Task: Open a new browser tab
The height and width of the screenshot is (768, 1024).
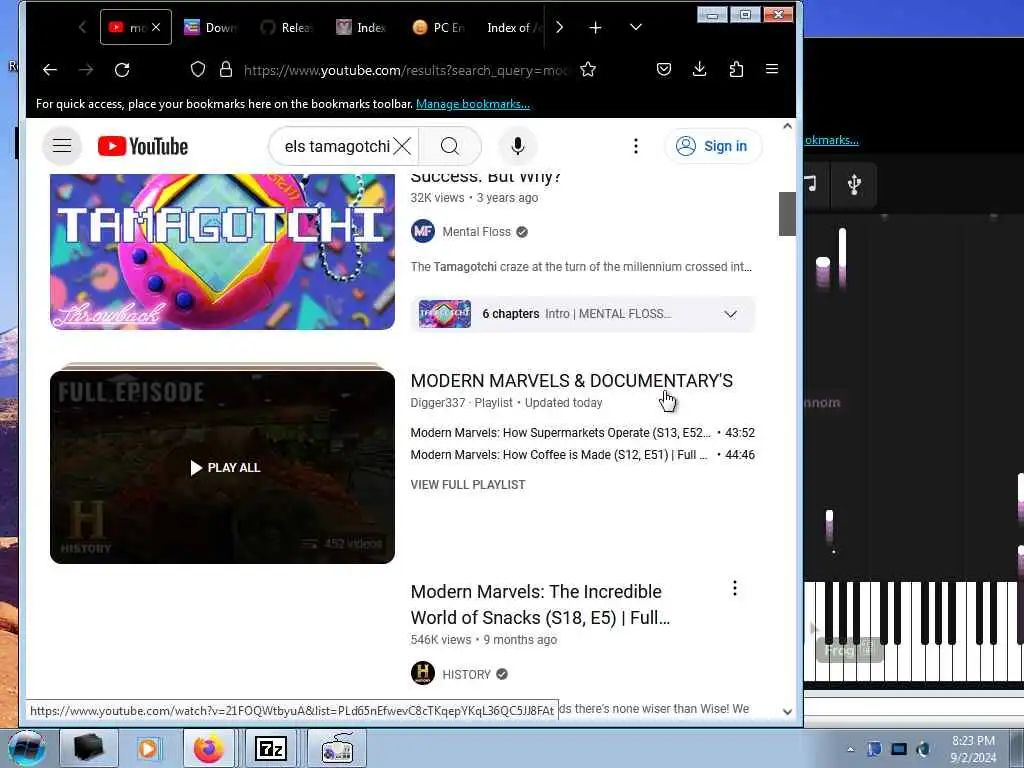Action: [x=595, y=27]
